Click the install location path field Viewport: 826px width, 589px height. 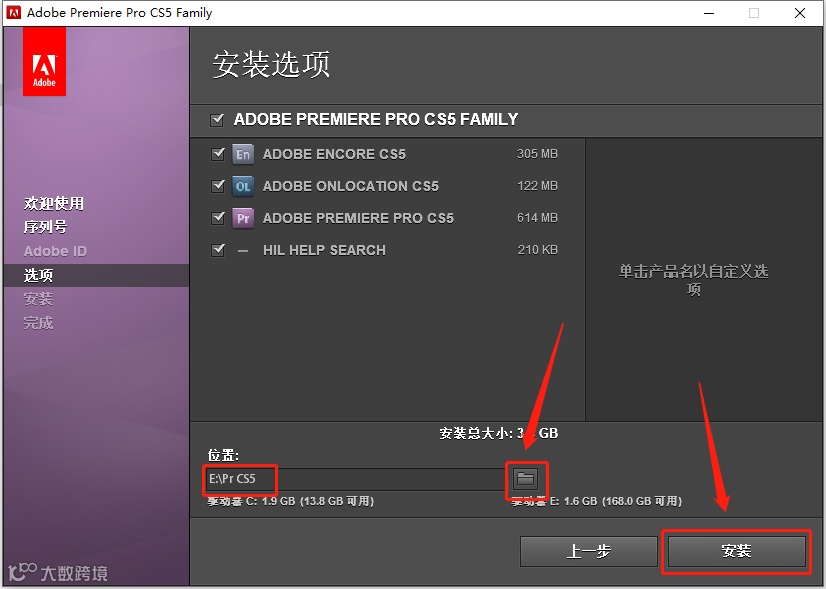[x=356, y=479]
